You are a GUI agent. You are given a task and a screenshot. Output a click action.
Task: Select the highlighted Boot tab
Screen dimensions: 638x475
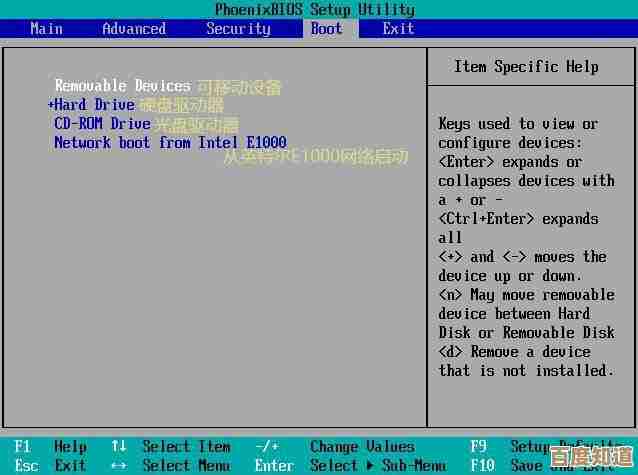coord(326,28)
